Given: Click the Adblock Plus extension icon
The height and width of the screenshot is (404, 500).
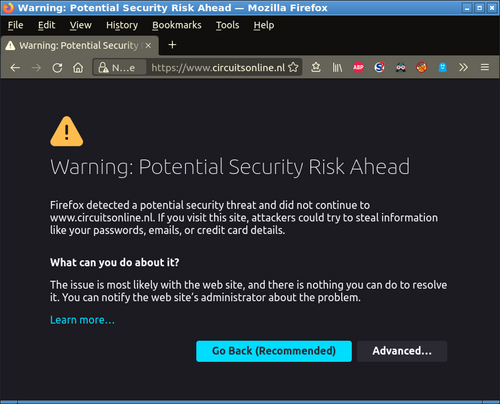Looking at the screenshot, I should pyautogui.click(x=358, y=68).
